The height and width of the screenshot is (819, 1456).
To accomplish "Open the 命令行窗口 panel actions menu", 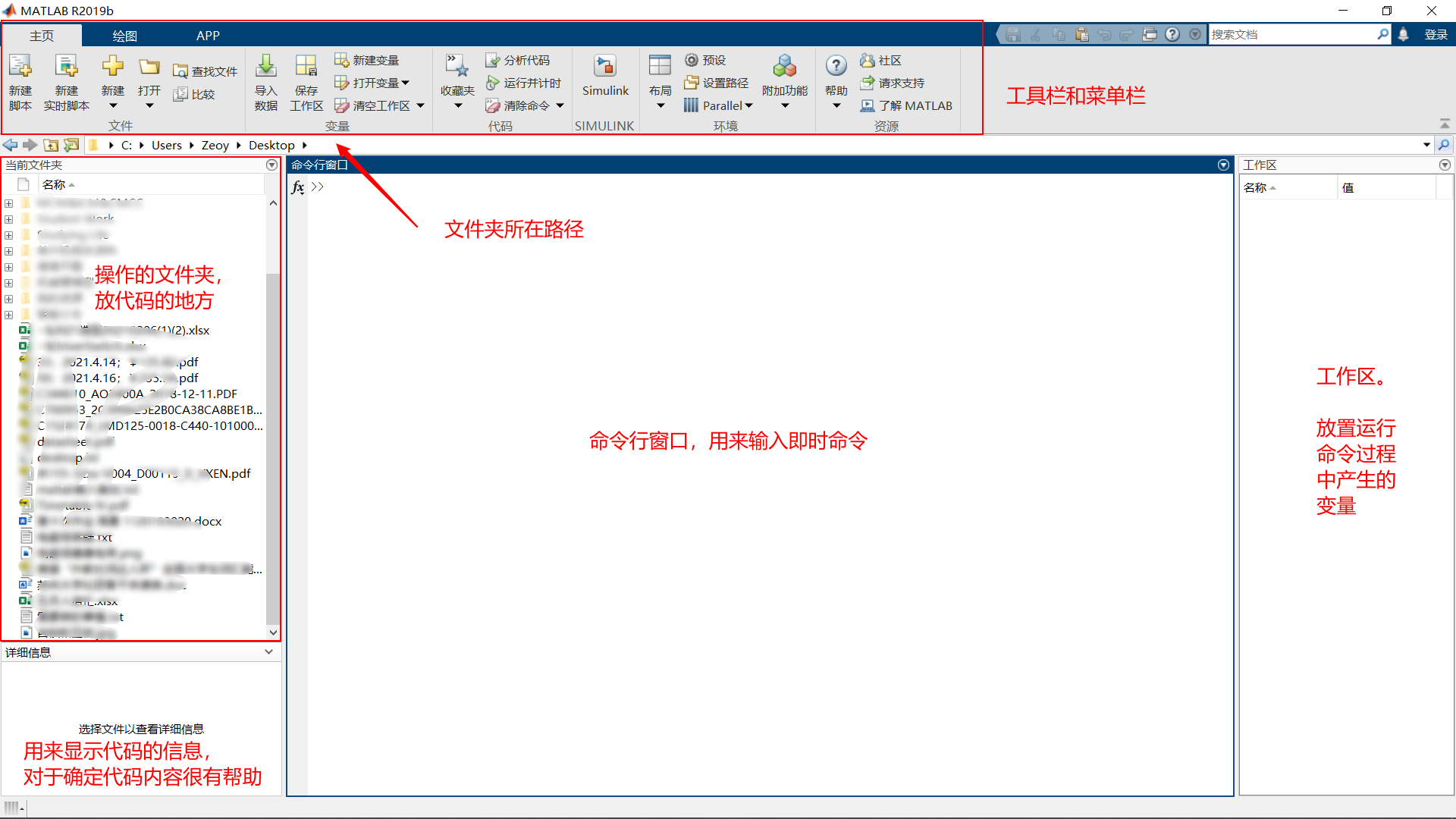I will tap(1223, 165).
